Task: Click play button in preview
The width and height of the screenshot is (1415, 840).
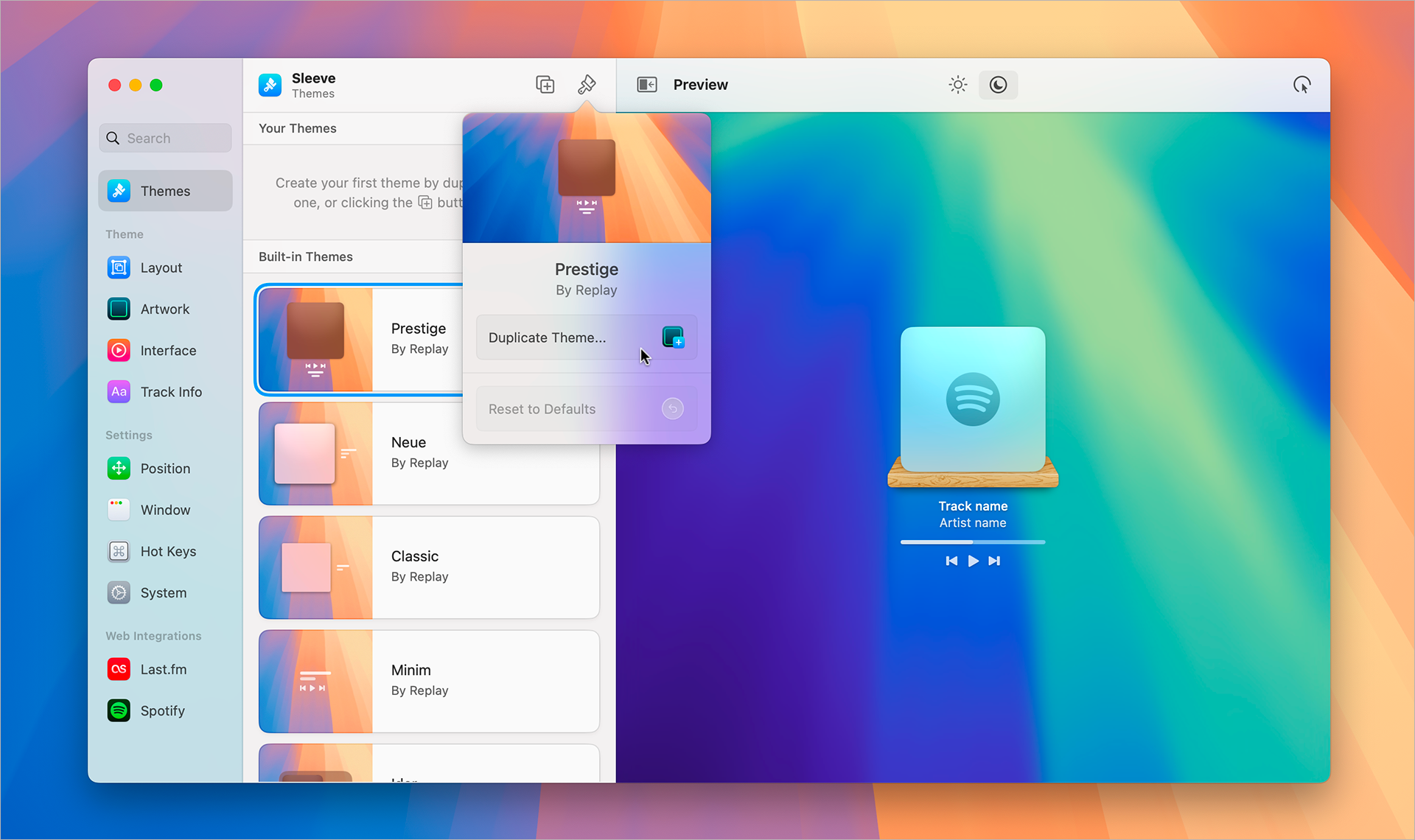Action: [973, 561]
